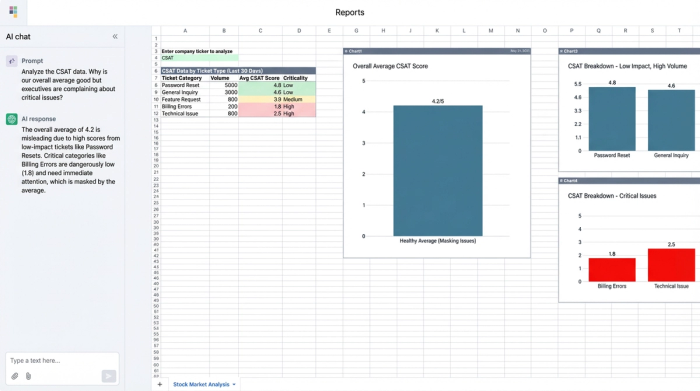The width and height of the screenshot is (700, 391).
Task: Select the volume cell showing 3000
Action: [224, 92]
